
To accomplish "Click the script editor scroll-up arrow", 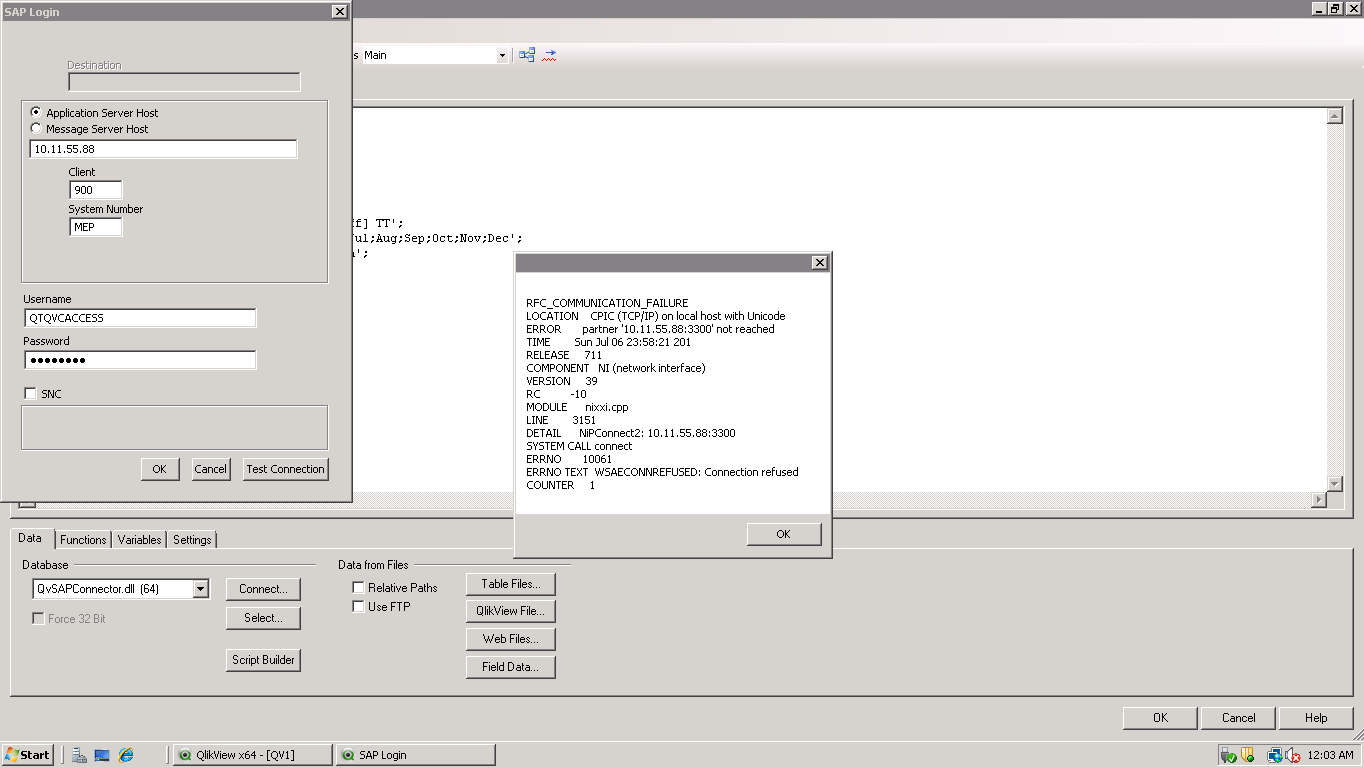I will tap(1334, 116).
